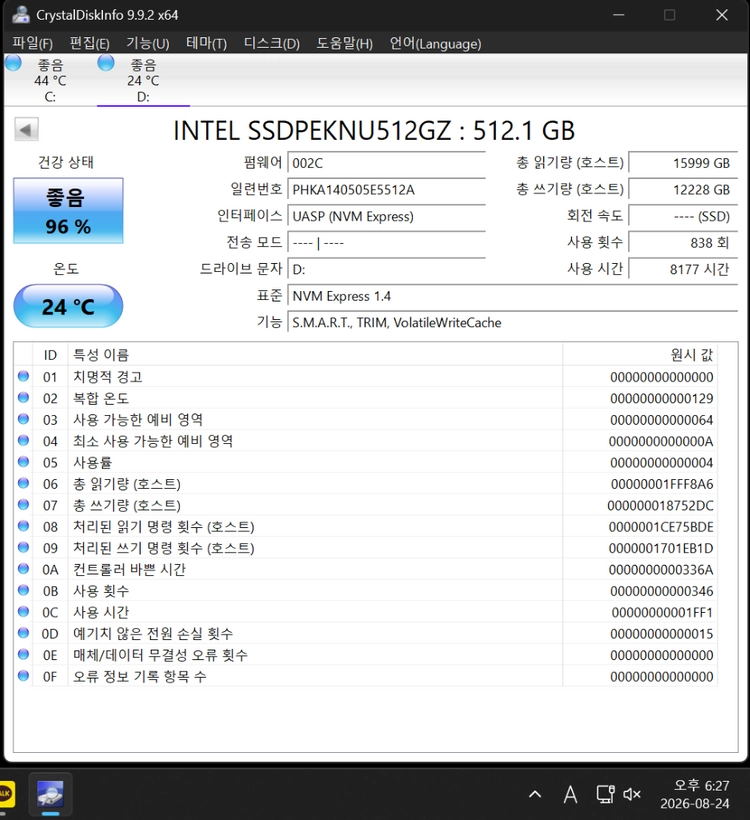Click status dot for attribute 09
This screenshot has height=820, width=750.
pyautogui.click(x=23, y=548)
